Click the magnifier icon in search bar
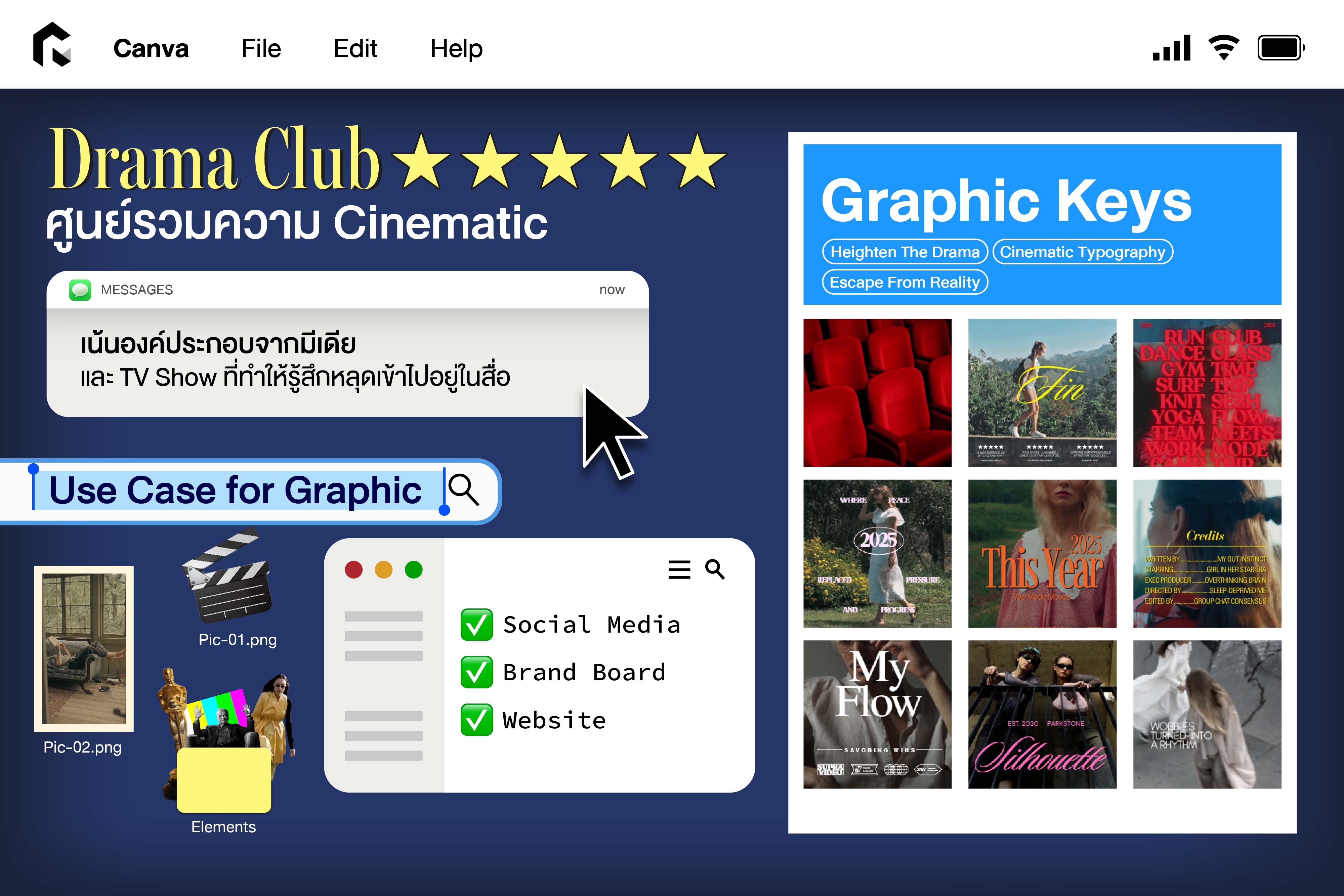 [463, 490]
